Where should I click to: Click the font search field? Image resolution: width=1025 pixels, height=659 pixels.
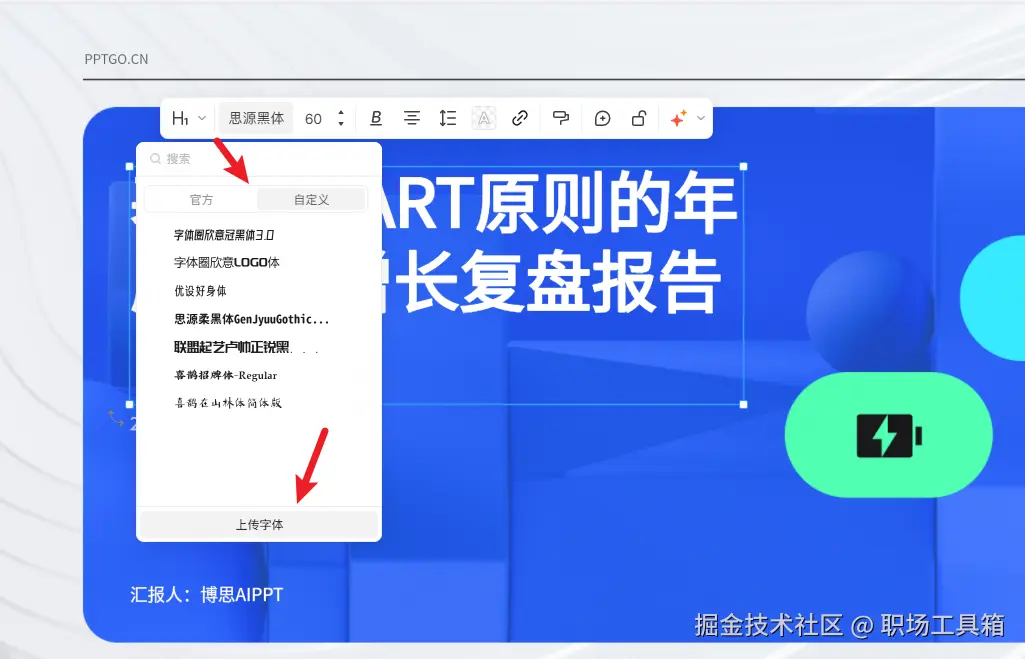click(x=259, y=159)
